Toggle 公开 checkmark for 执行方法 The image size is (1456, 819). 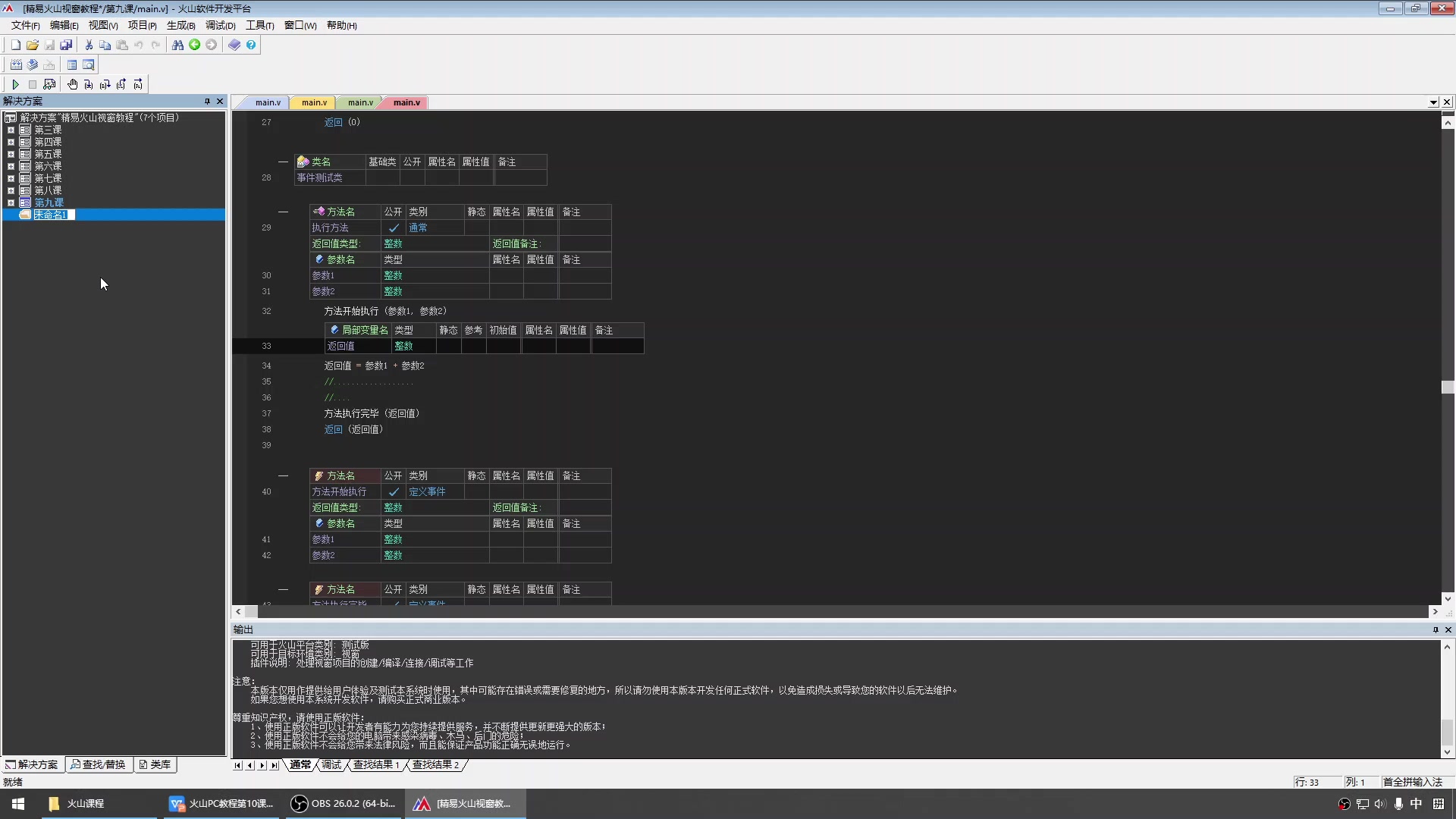[394, 227]
